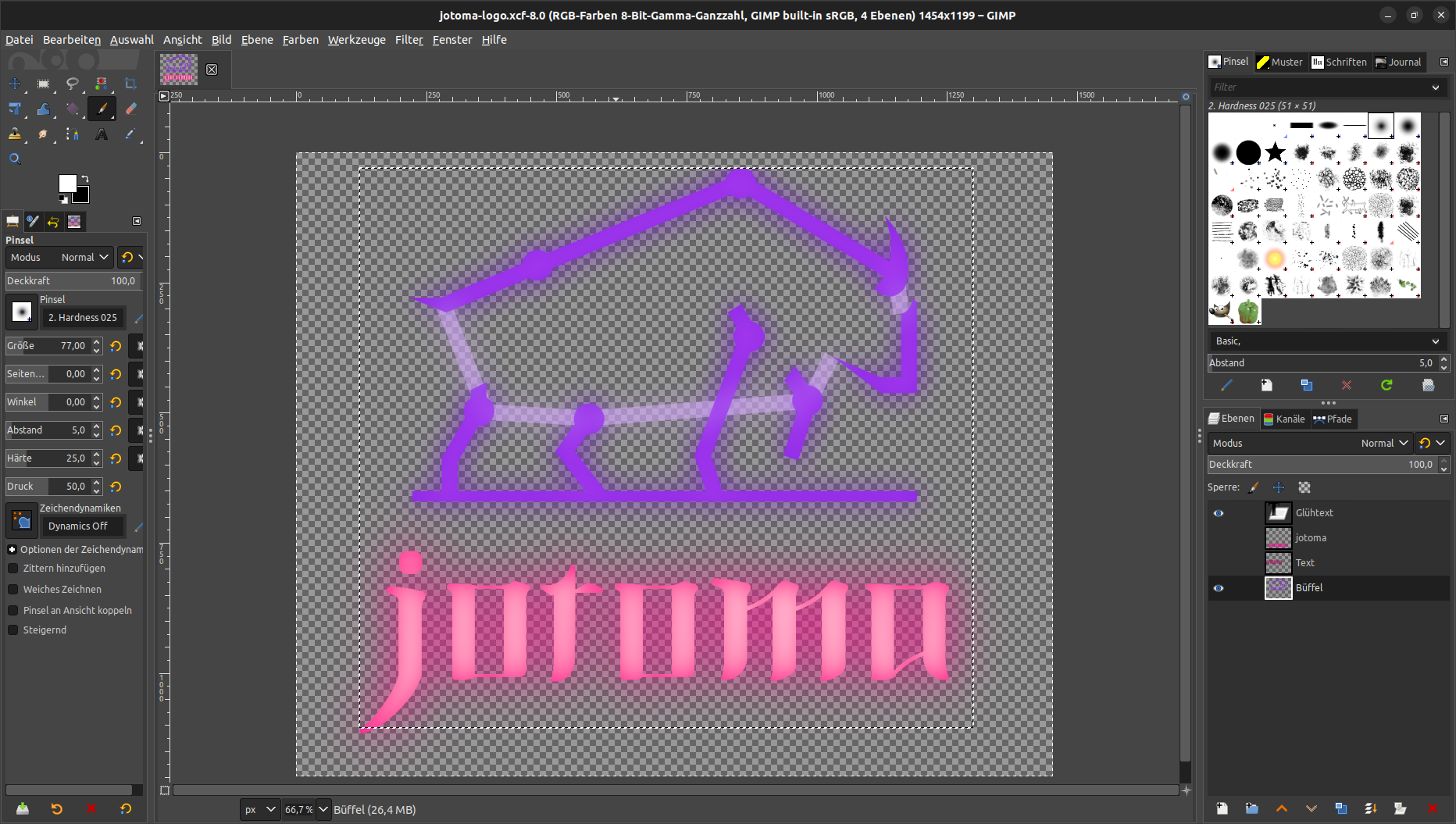Choose the Crop tool
This screenshot has width=1456, height=824.
pyautogui.click(x=130, y=84)
